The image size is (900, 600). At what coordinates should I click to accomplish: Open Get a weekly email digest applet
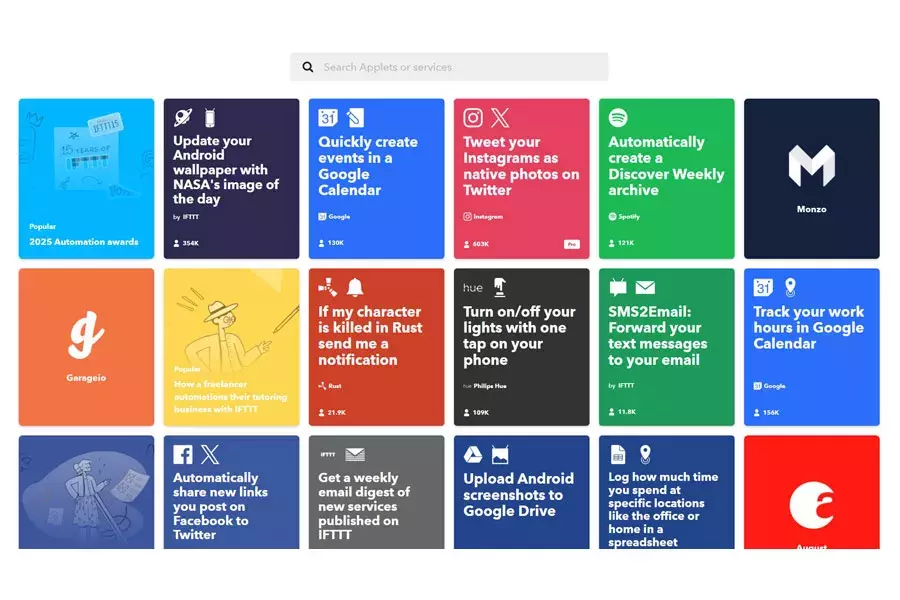pyautogui.click(x=377, y=492)
